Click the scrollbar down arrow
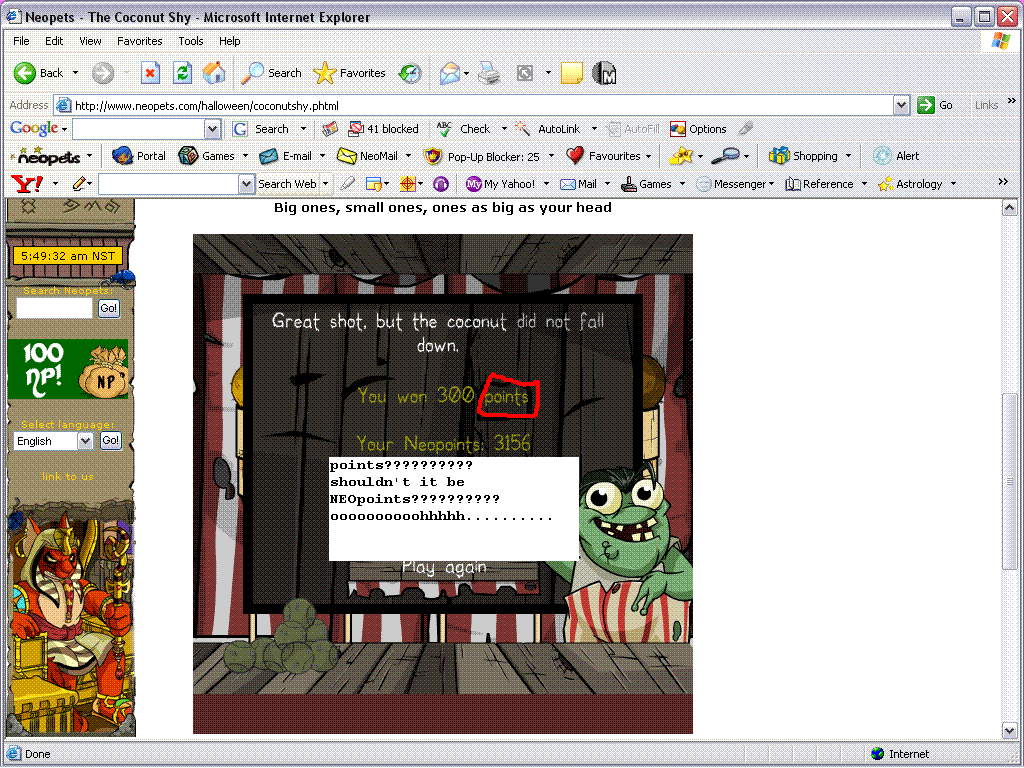 click(1010, 731)
